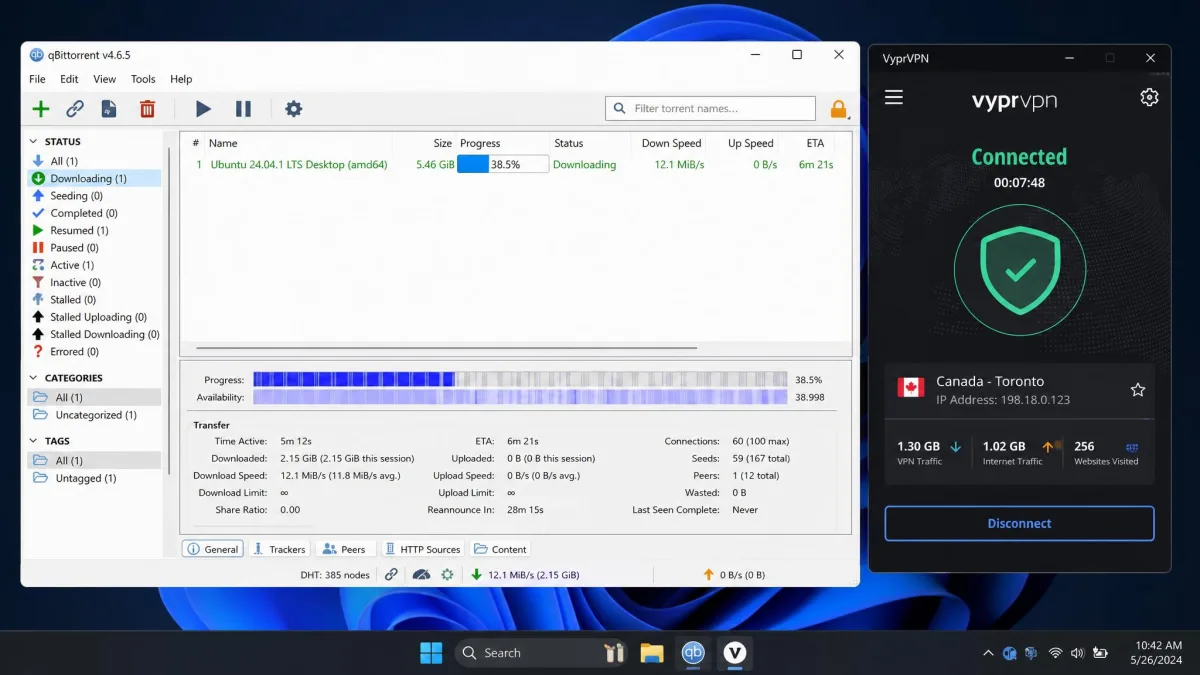The image size is (1200, 675).
Task: Click the Availability pieces bar
Action: tap(520, 397)
